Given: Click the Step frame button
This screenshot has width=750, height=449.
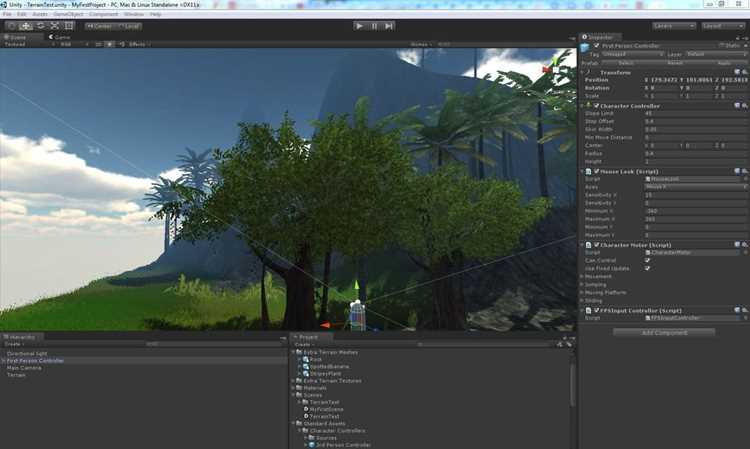Looking at the screenshot, I should click(389, 26).
